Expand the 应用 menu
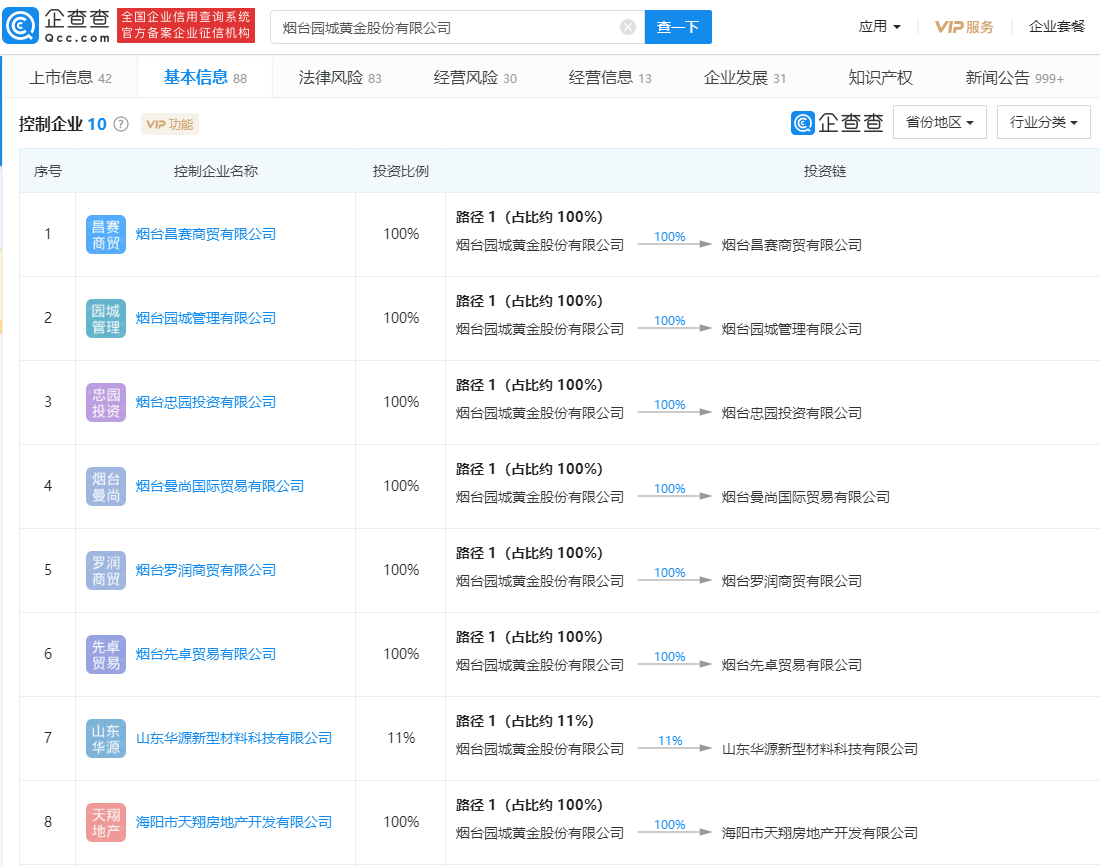The width and height of the screenshot is (1100, 867). [x=879, y=27]
